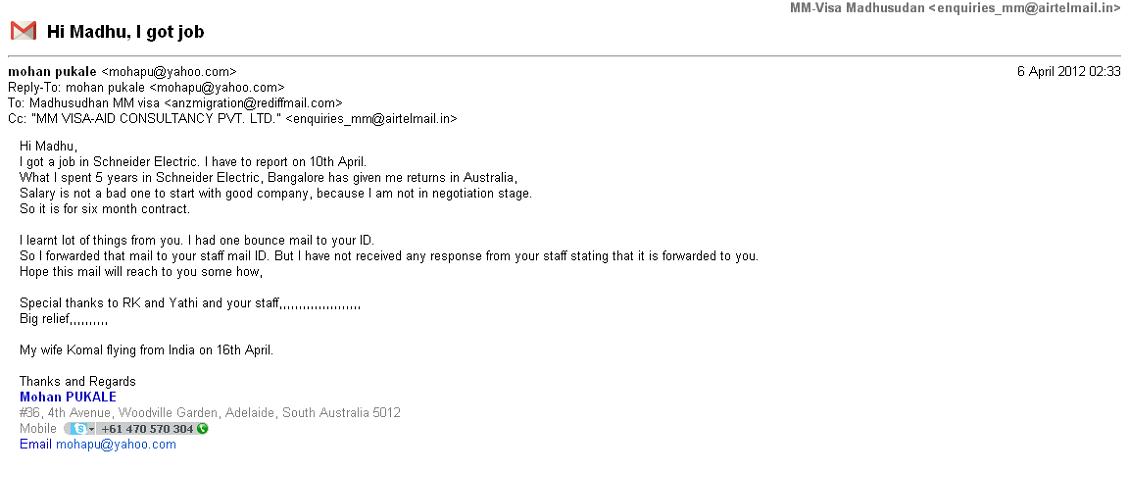Click the blue Mohan PUKALE signature name
Screen dimensions: 1134x477
click(x=68, y=398)
